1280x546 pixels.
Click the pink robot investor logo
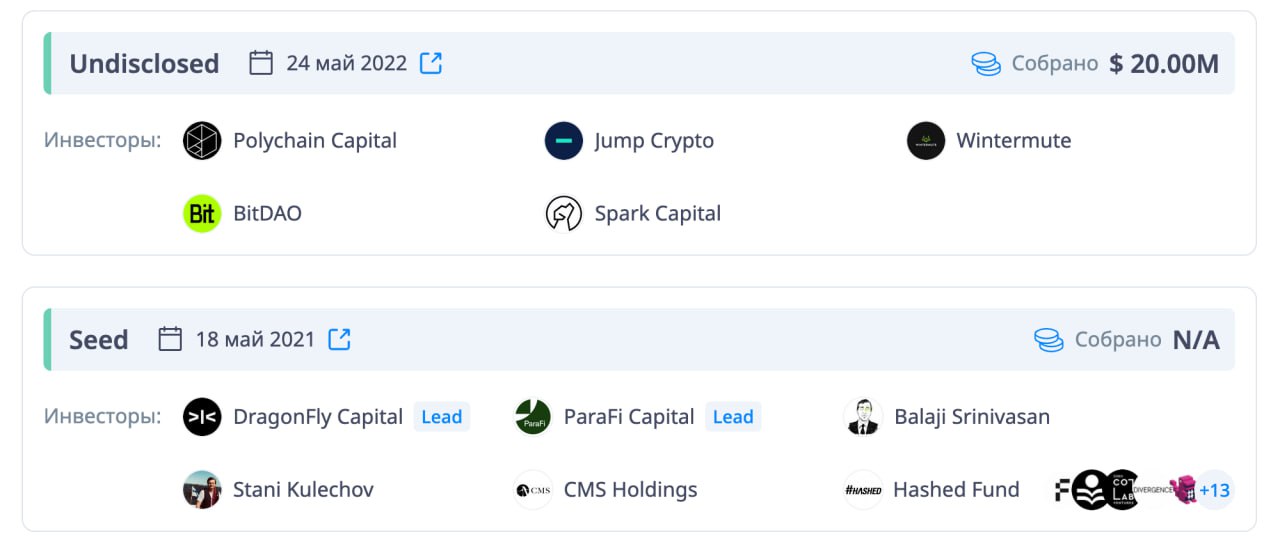tap(1183, 490)
